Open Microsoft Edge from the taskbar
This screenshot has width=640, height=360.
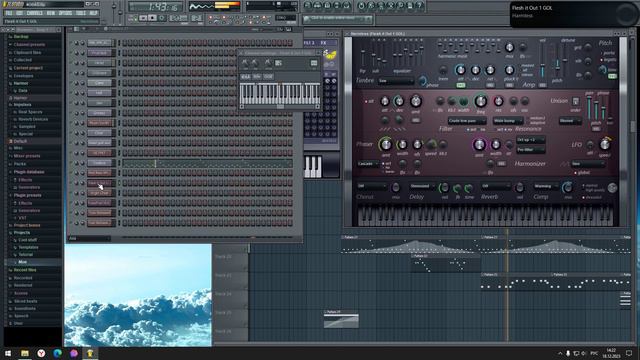(x=58, y=353)
